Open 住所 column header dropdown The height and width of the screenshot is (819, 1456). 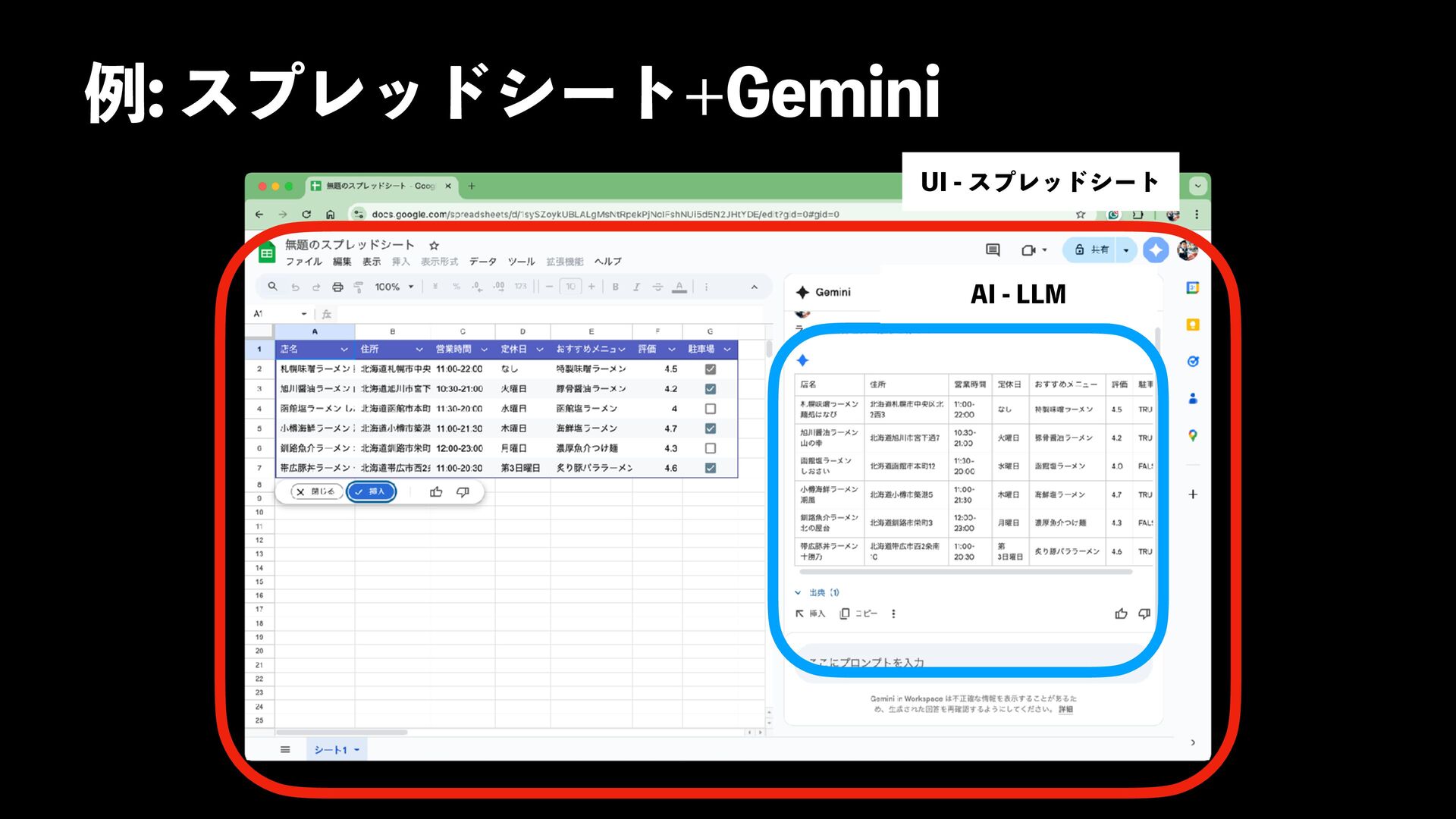(x=419, y=350)
